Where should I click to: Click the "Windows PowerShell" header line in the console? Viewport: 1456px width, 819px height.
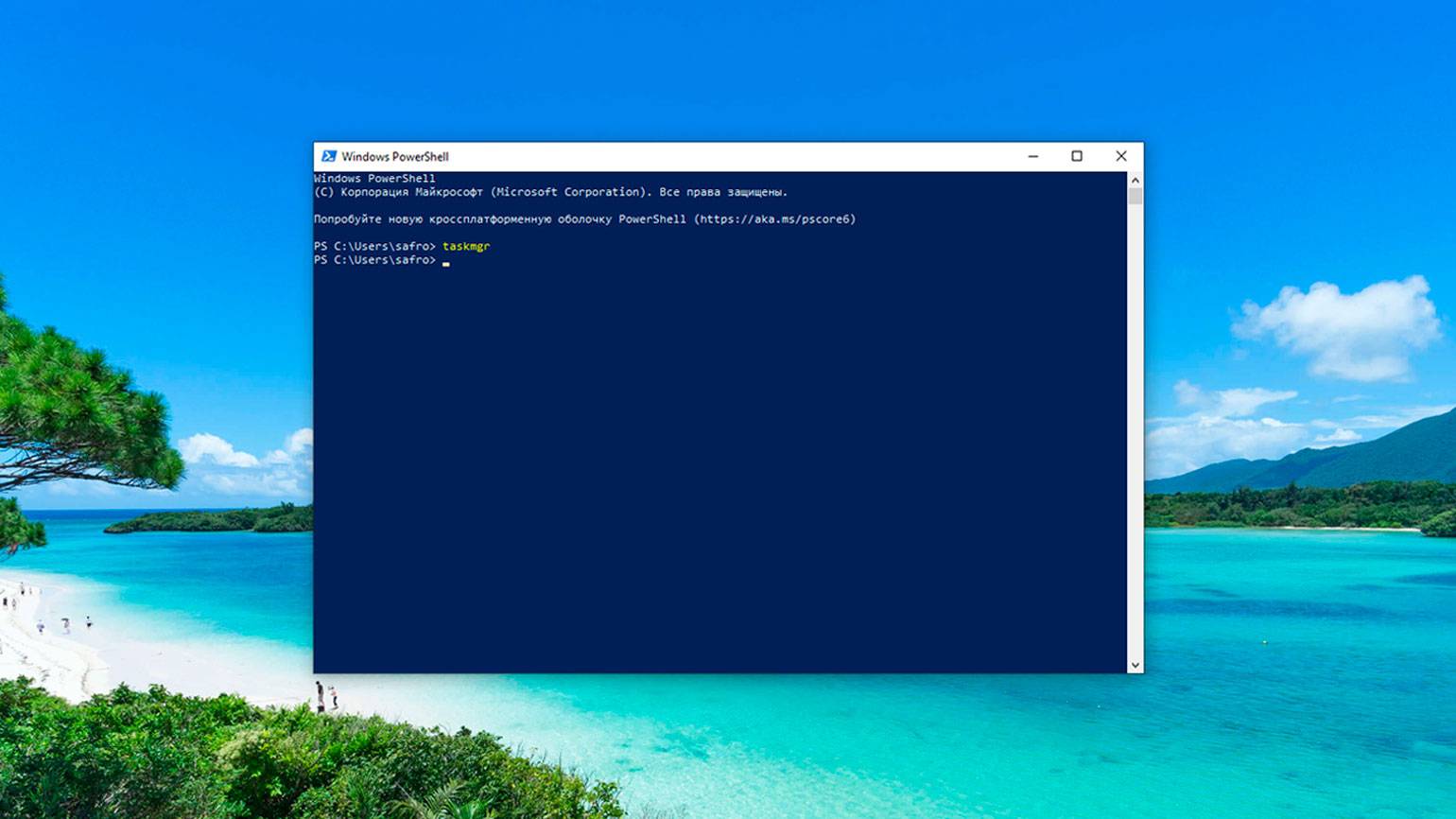click(x=374, y=178)
